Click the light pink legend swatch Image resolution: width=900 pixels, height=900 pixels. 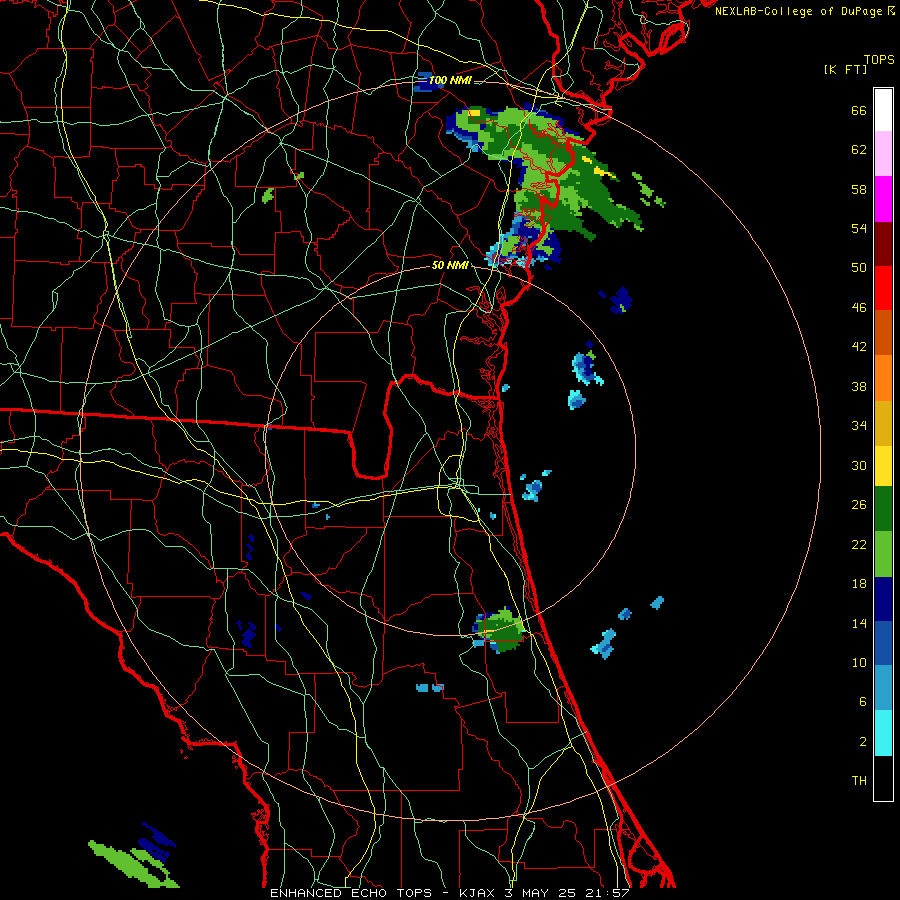pos(883,153)
